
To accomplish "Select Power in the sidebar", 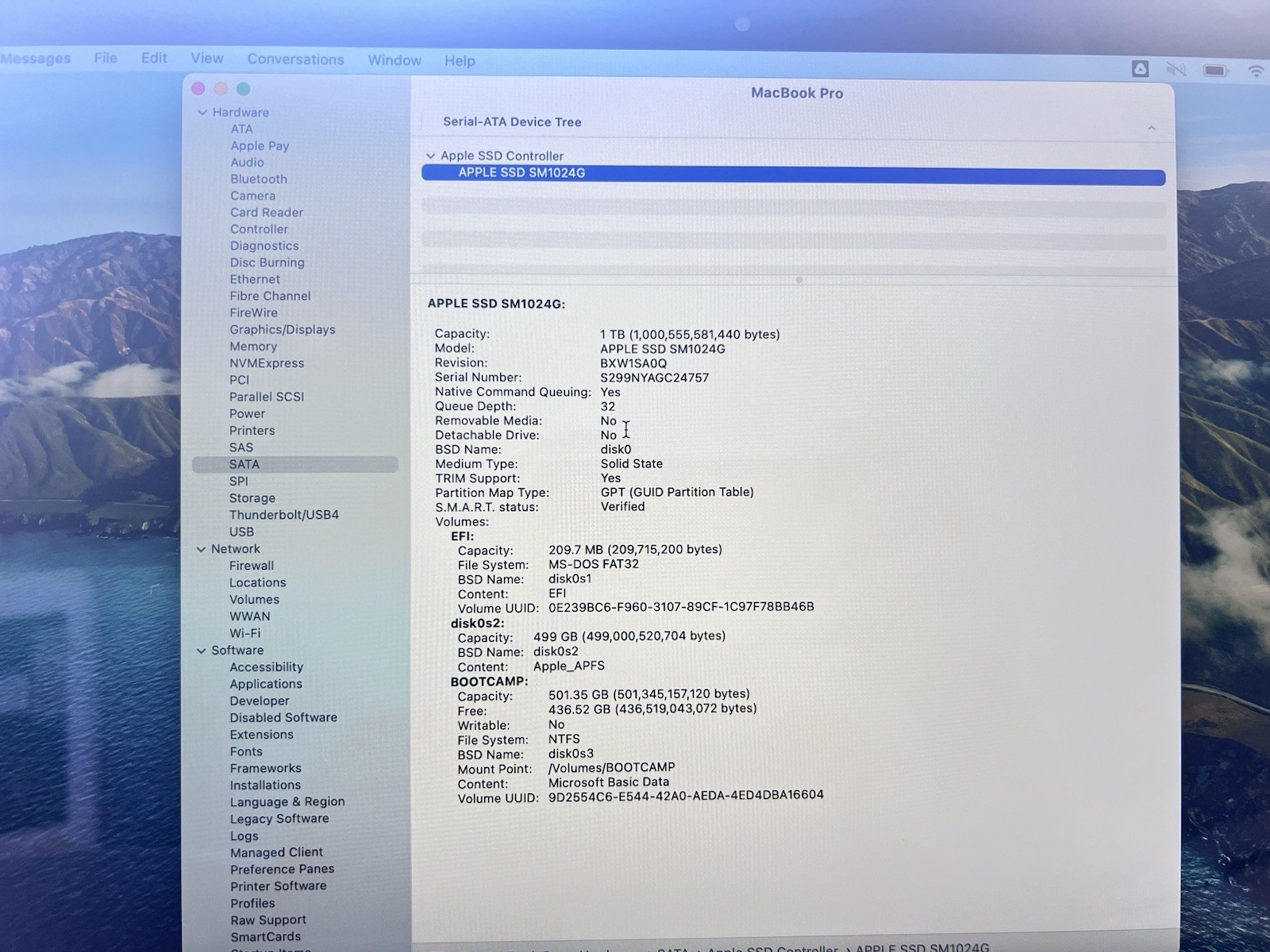I will 247,414.
